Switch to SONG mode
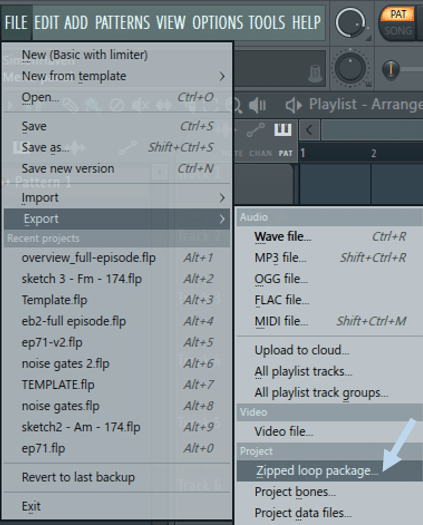The width and height of the screenshot is (423, 525). pyautogui.click(x=398, y=31)
